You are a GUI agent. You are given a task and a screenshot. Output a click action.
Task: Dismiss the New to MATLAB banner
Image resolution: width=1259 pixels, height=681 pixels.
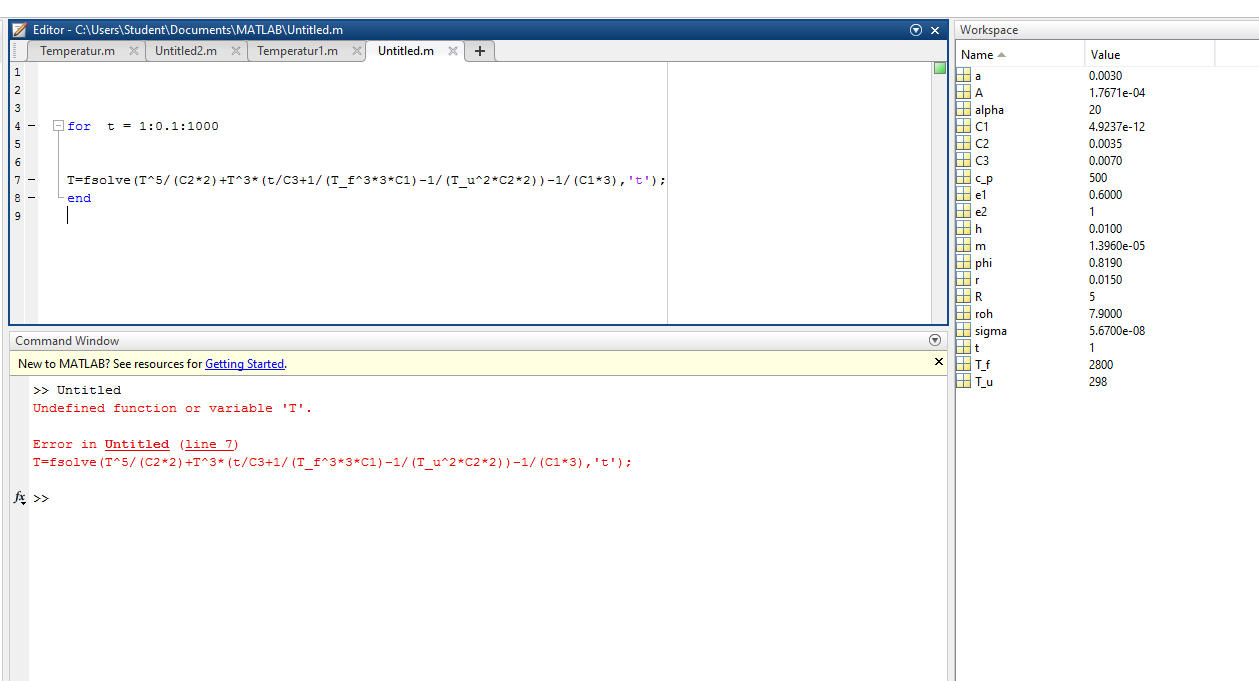pos(938,362)
